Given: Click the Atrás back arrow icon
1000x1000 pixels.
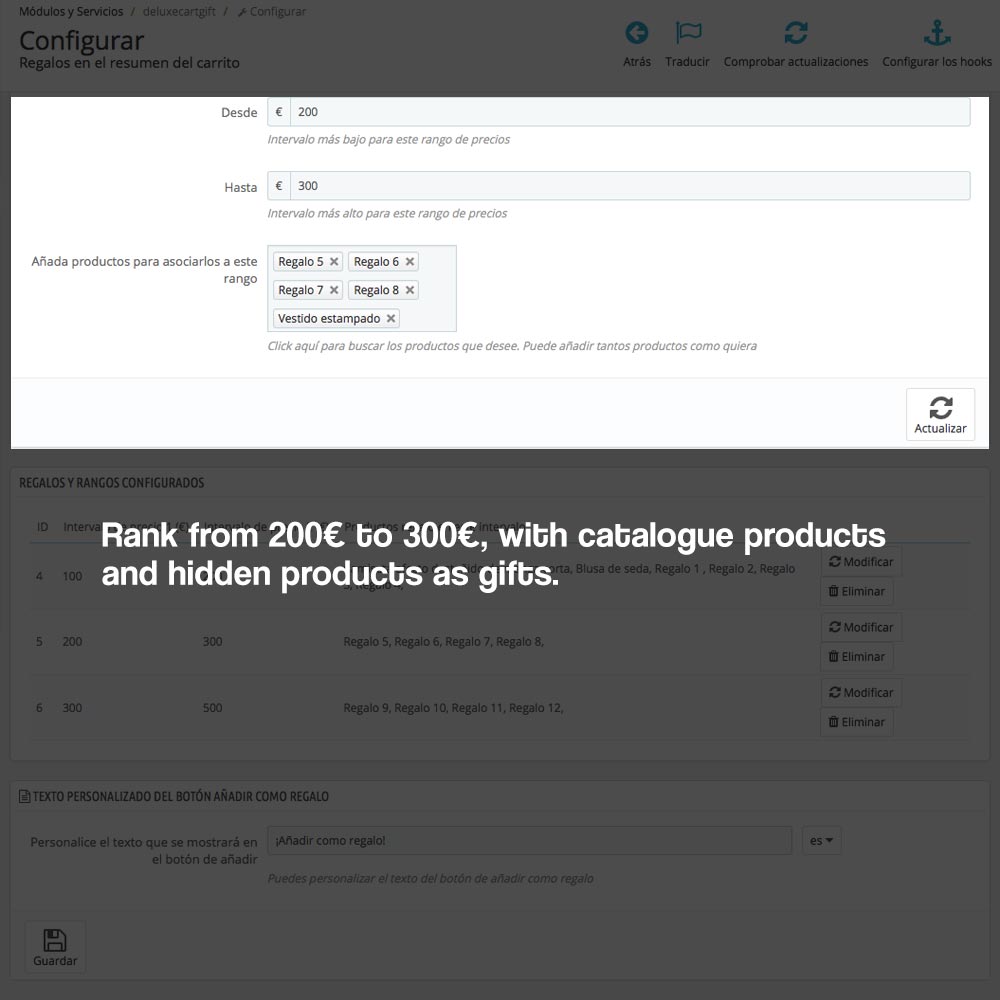Looking at the screenshot, I should [x=636, y=33].
